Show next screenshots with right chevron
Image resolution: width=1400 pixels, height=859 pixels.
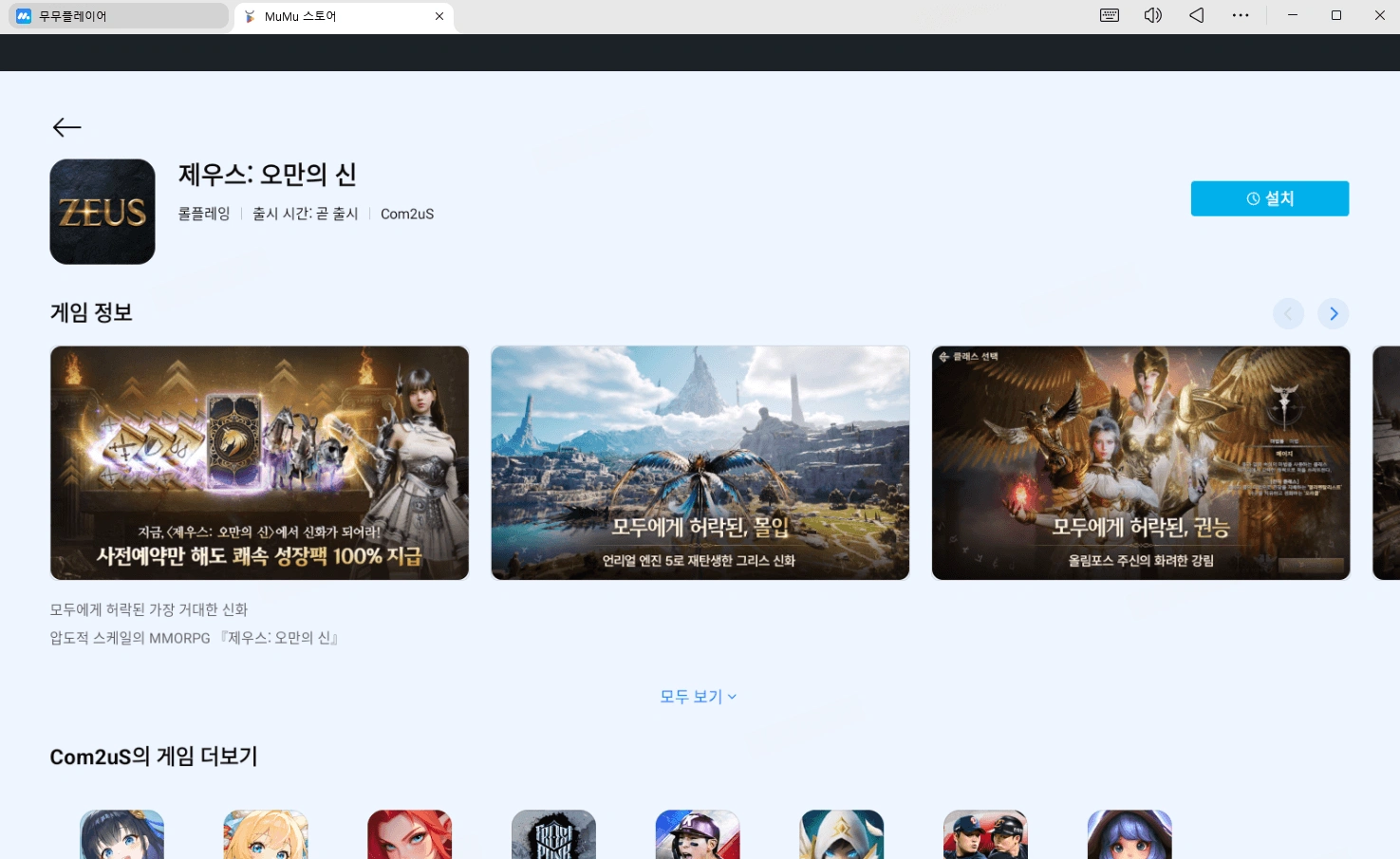(x=1334, y=313)
